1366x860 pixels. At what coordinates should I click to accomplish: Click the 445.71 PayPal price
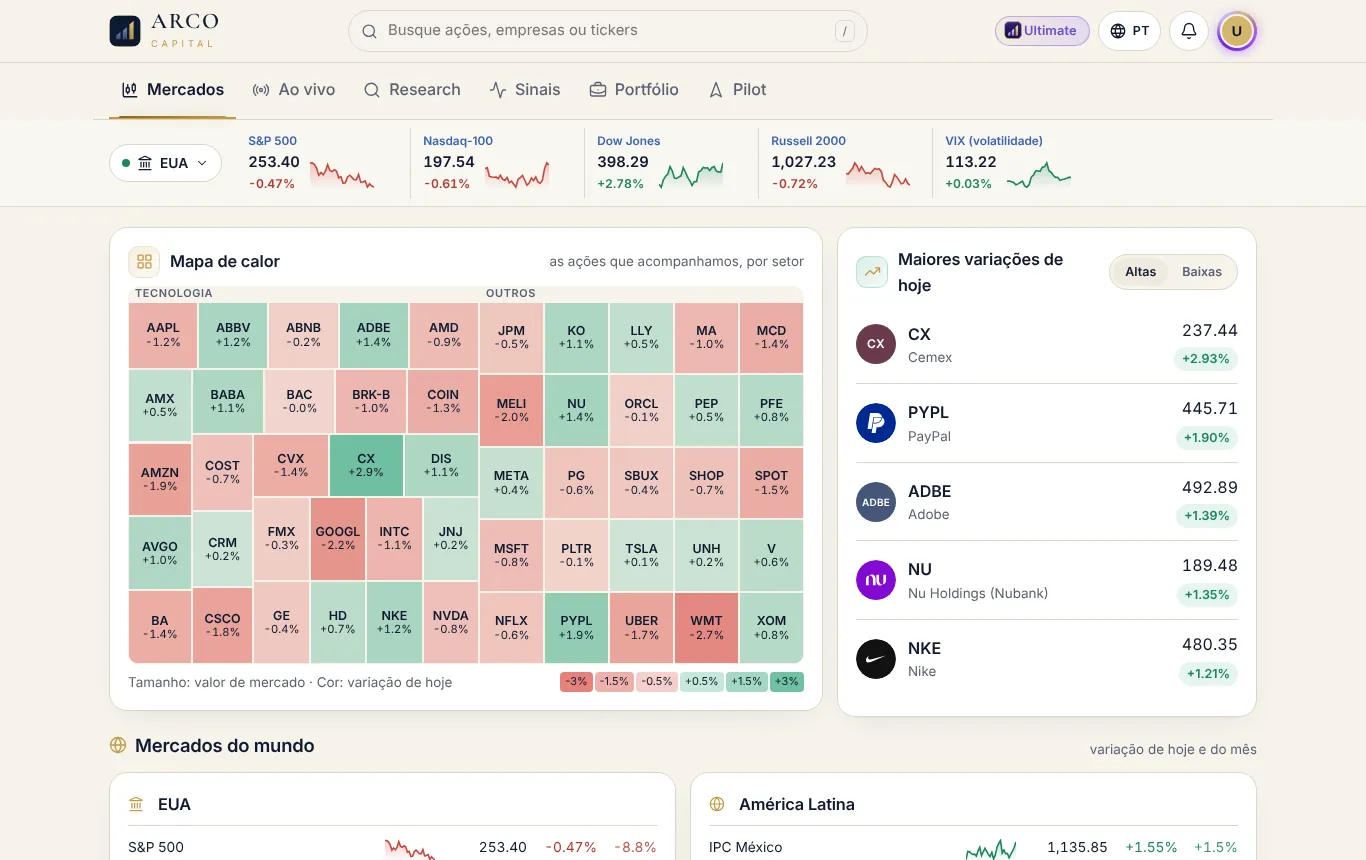point(1209,408)
